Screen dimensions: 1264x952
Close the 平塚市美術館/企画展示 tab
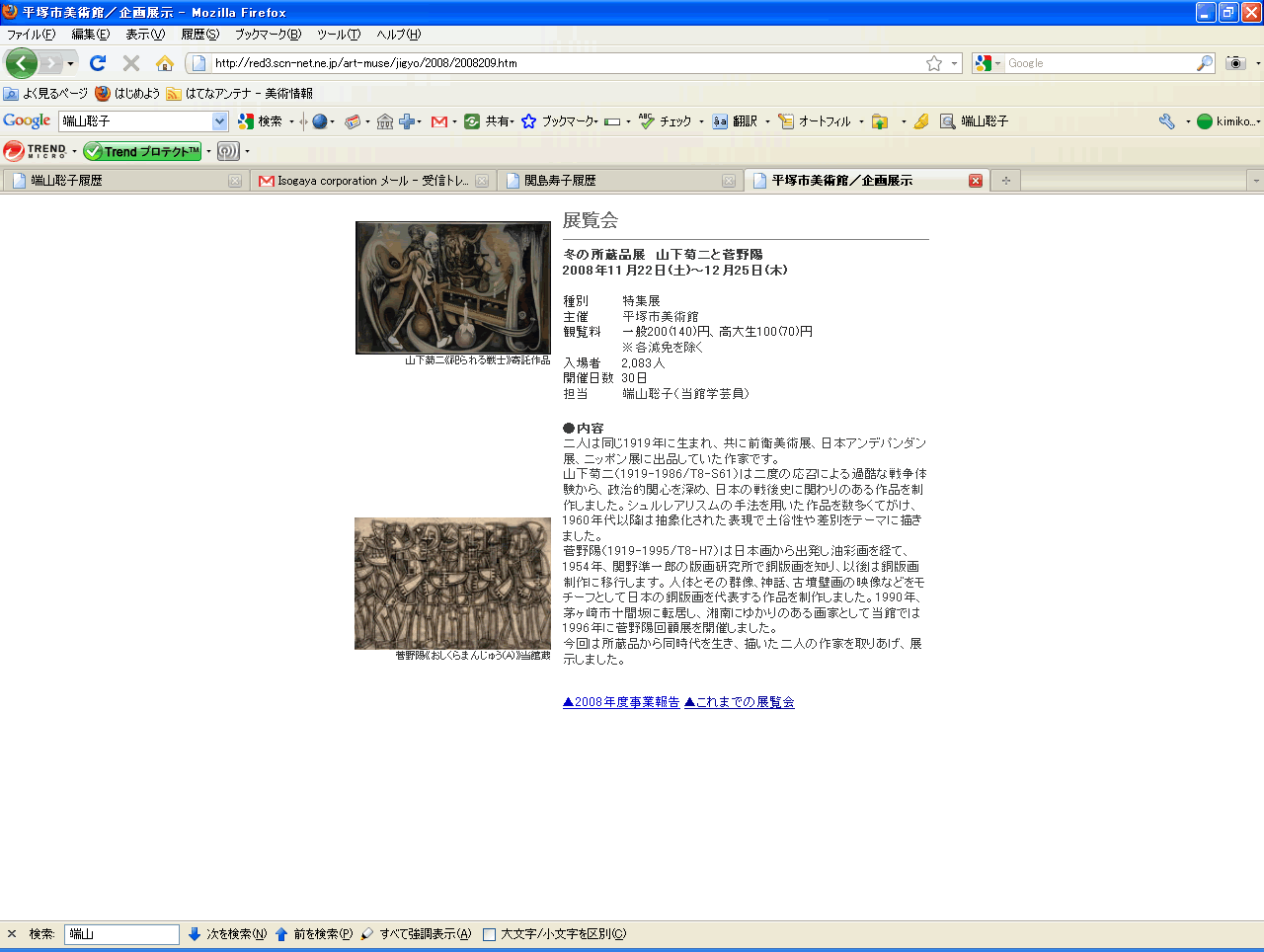coord(976,181)
